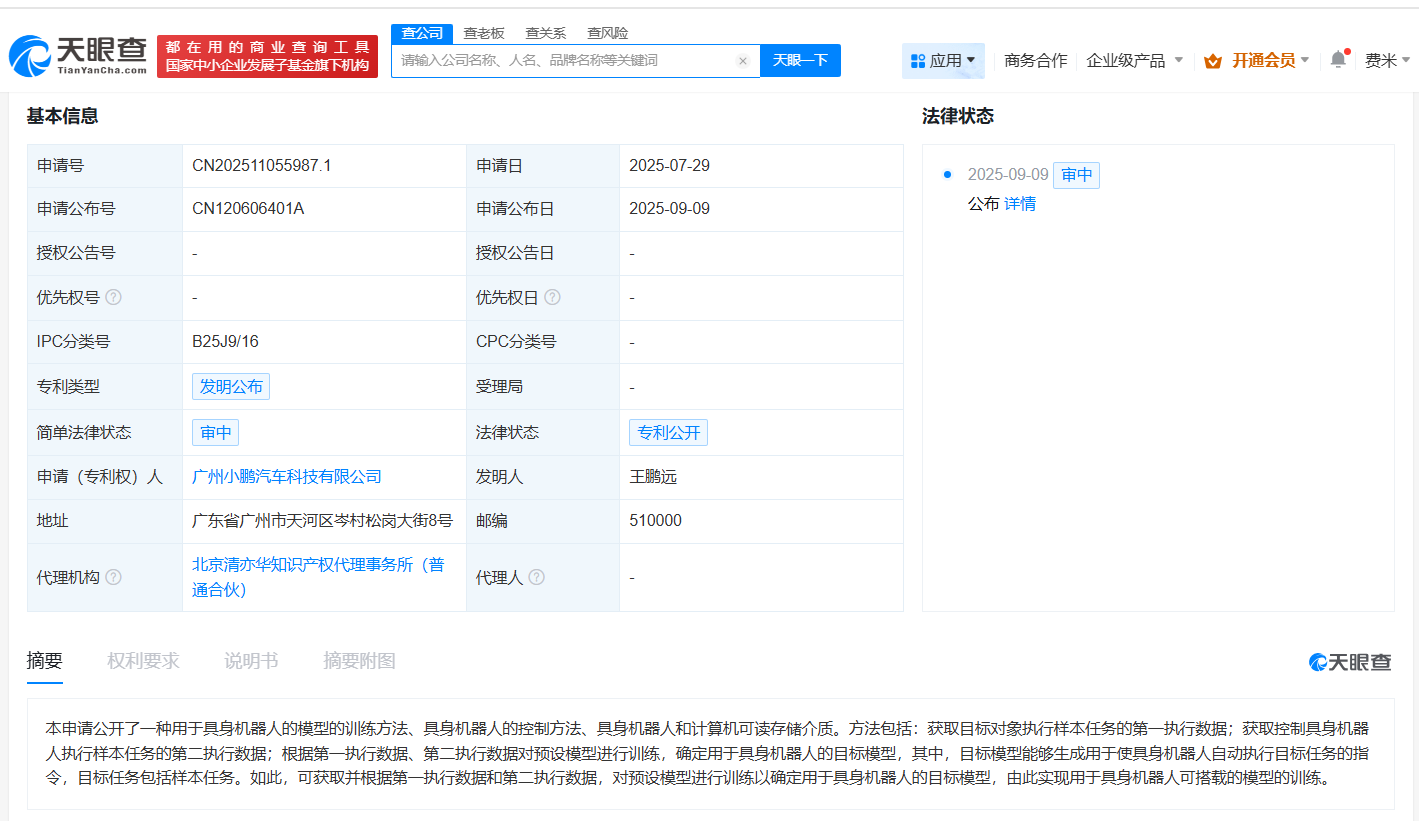The width and height of the screenshot is (1419, 821).
Task: Click the help icon beside 代理人
Action: point(538,577)
